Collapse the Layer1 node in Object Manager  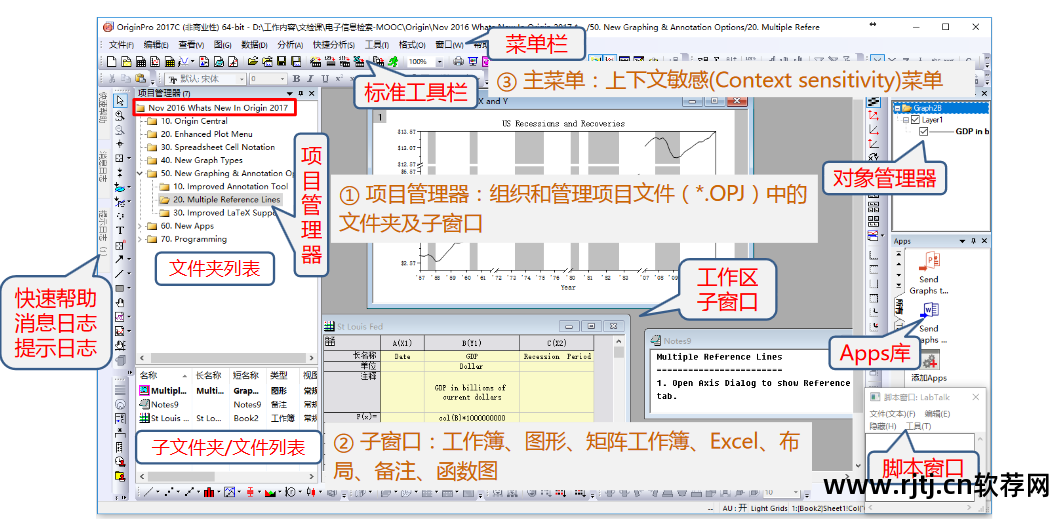click(x=906, y=120)
